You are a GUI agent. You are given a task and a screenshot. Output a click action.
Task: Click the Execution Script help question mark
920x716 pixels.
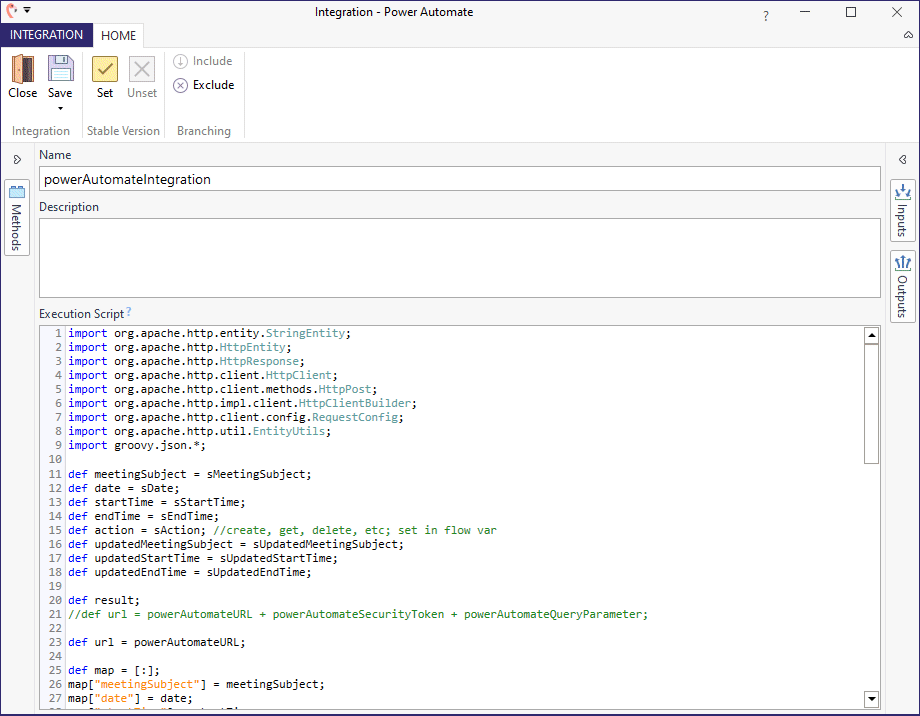(128, 311)
